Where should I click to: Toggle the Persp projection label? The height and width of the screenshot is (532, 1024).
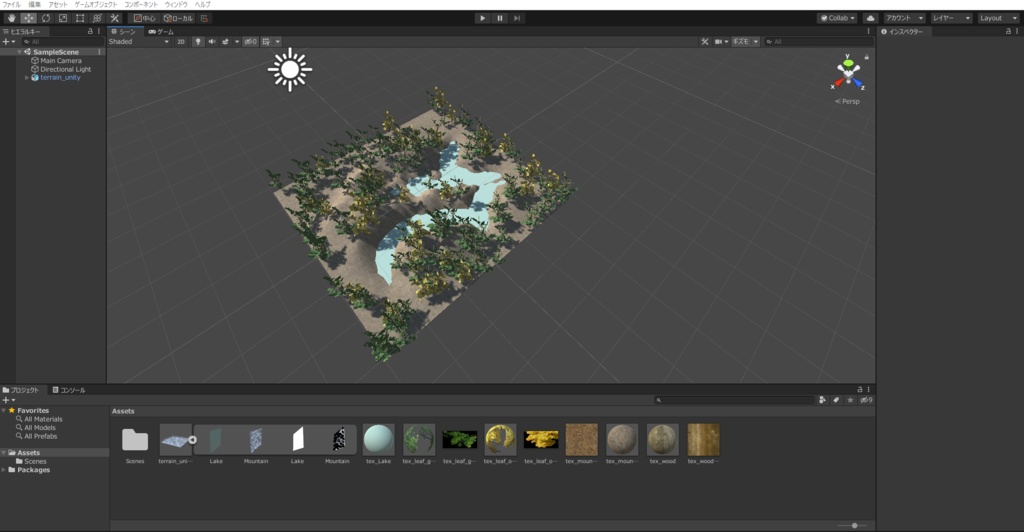(847, 101)
